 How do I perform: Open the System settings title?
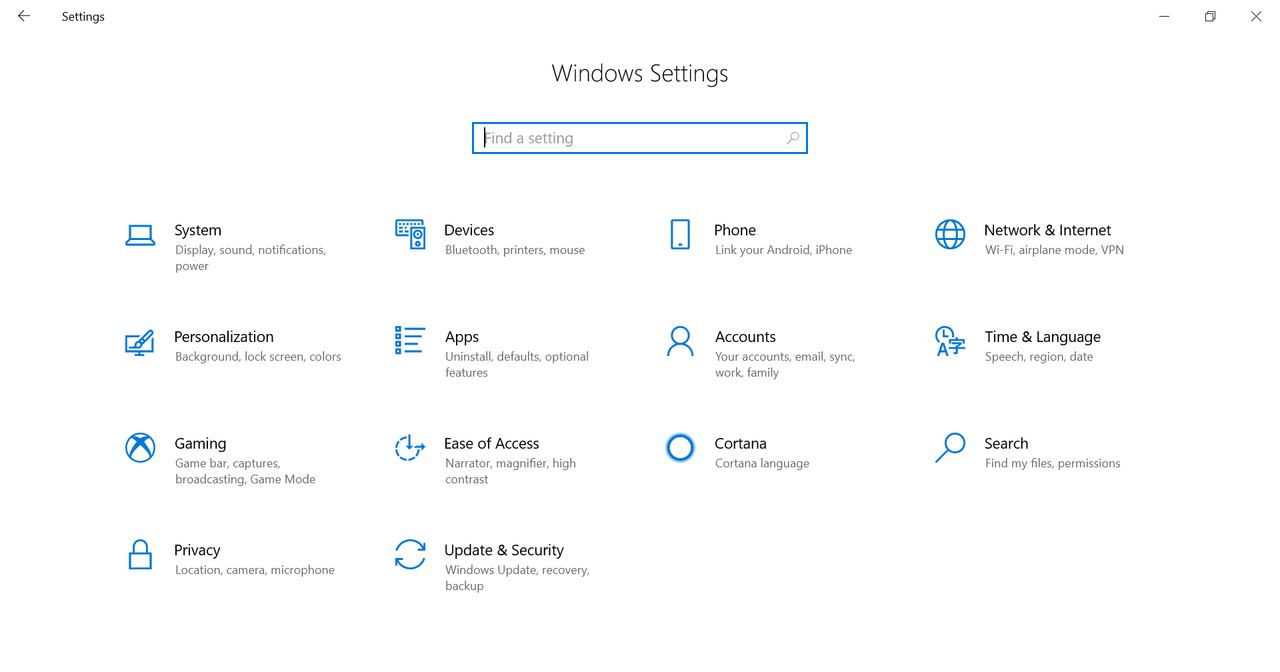coord(198,230)
